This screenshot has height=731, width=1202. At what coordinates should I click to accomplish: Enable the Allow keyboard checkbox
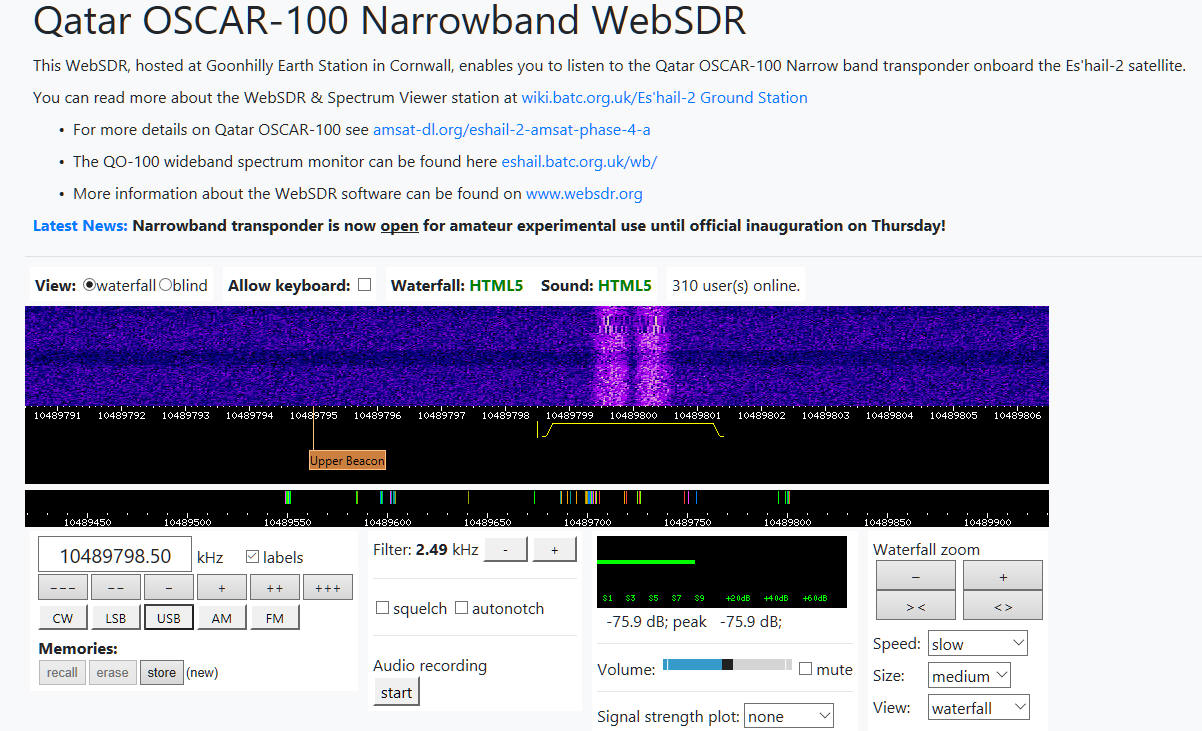[365, 285]
